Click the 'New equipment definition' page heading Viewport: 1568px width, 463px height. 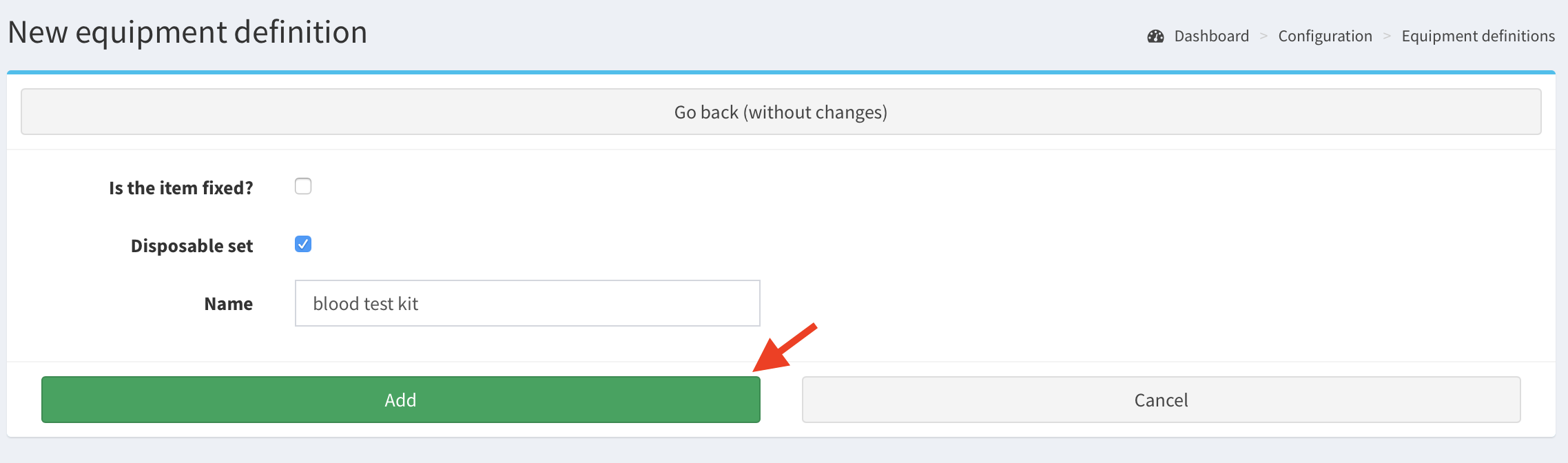[187, 32]
